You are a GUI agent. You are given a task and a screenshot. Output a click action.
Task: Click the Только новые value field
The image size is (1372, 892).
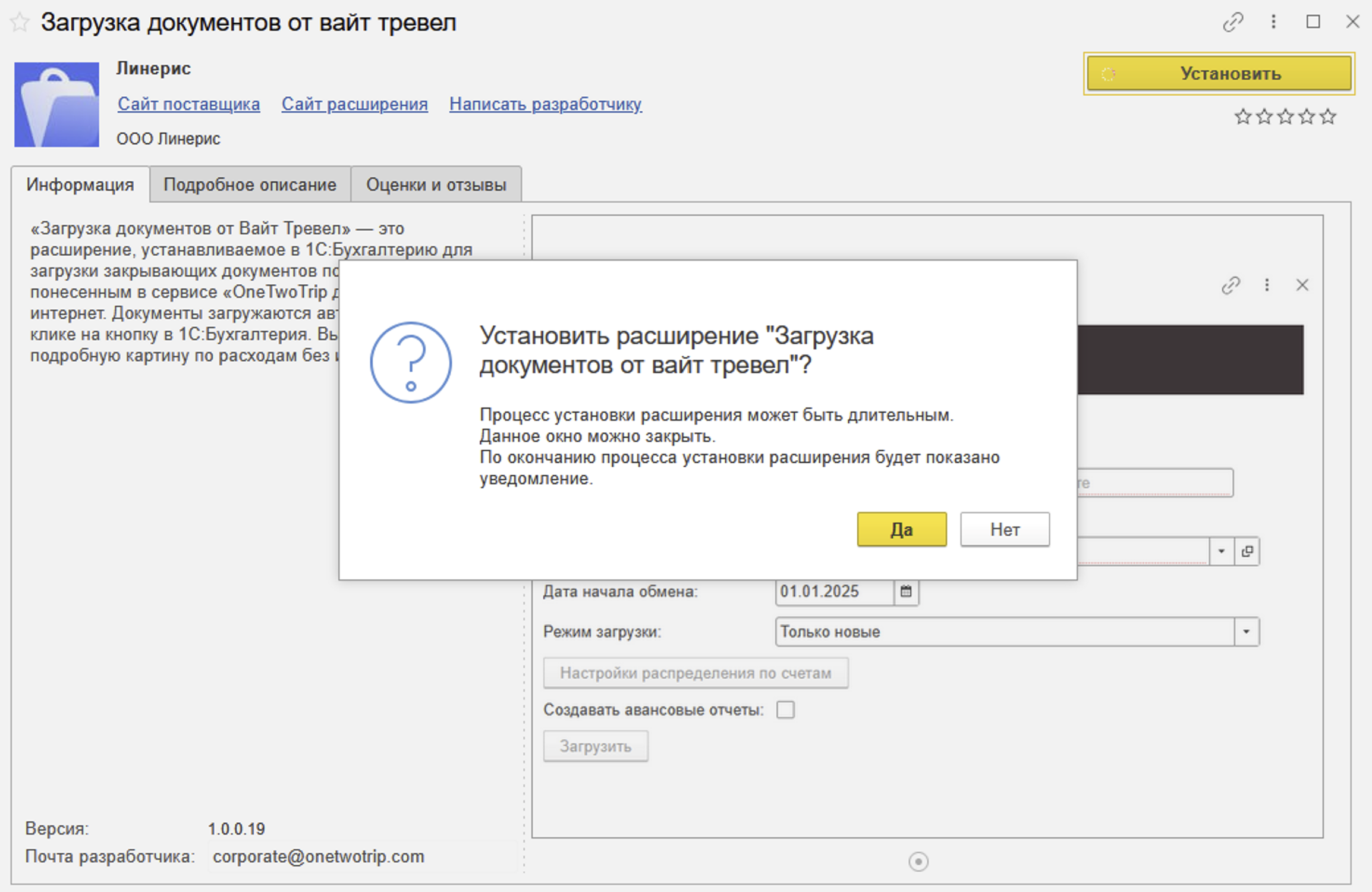tap(1005, 632)
